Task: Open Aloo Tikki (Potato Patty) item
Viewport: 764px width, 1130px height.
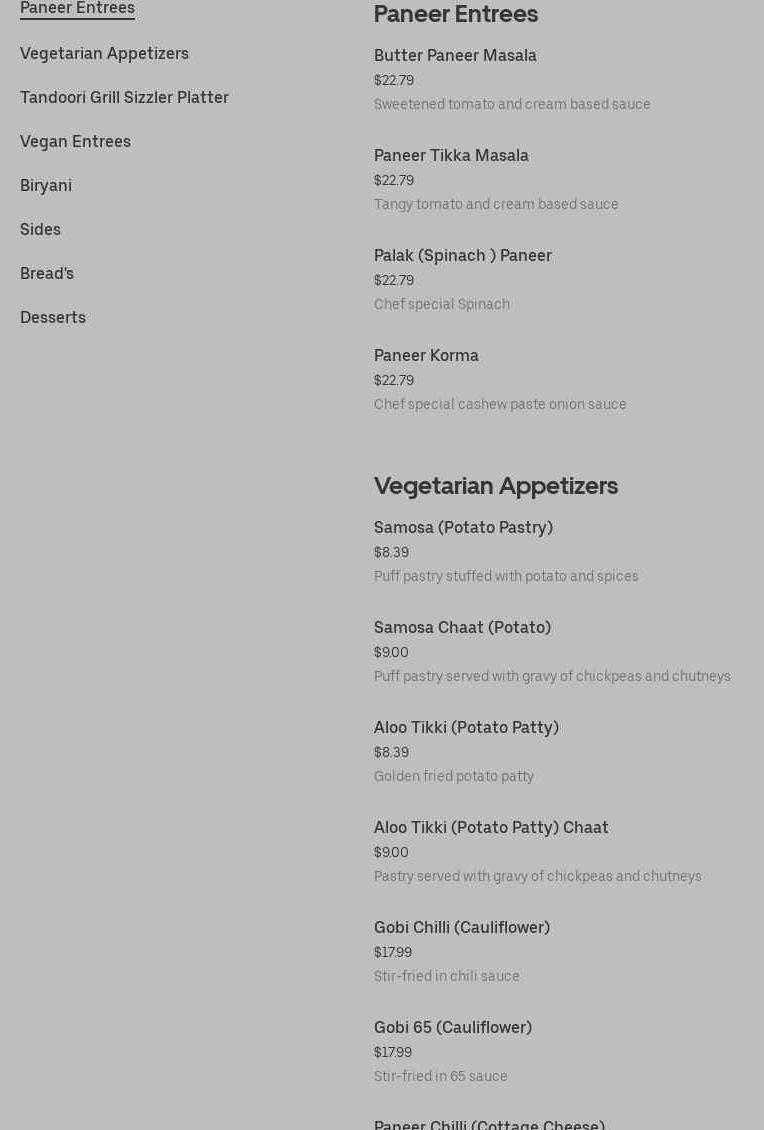Action: (466, 728)
